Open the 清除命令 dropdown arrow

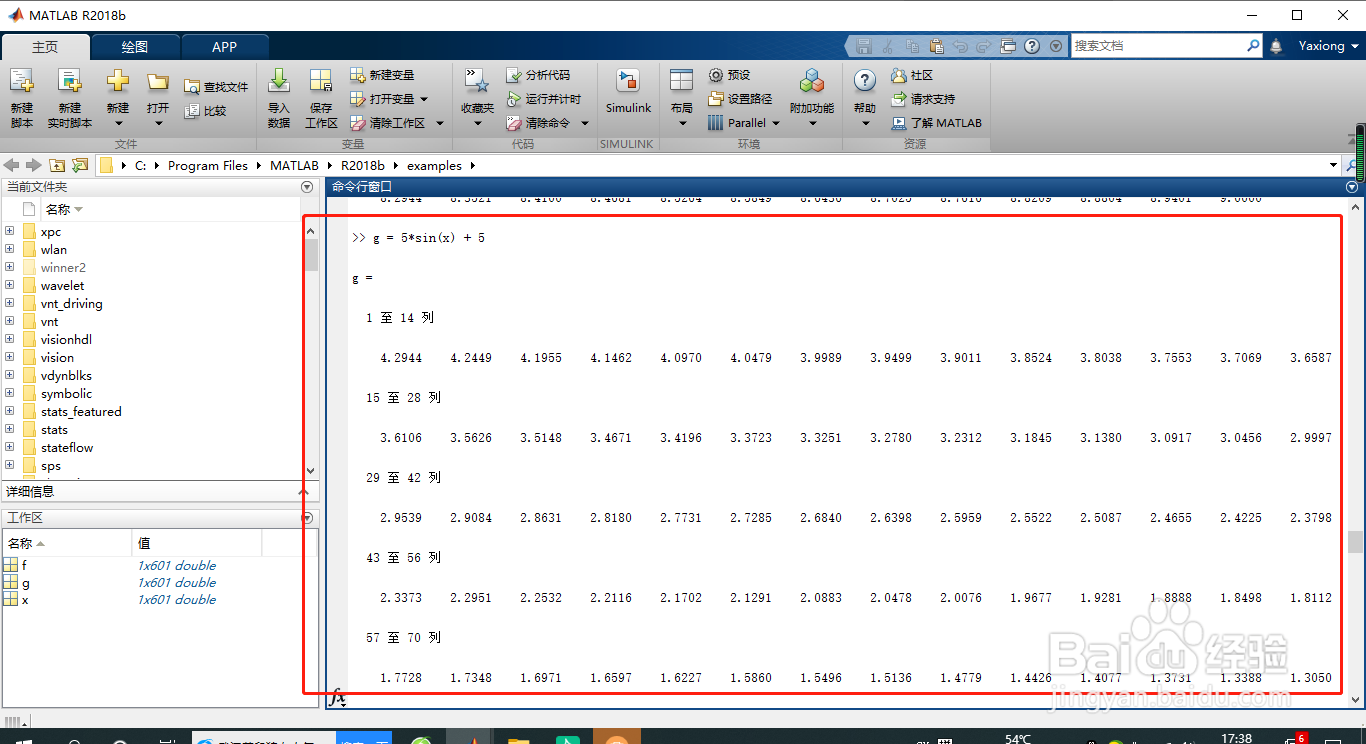click(585, 123)
